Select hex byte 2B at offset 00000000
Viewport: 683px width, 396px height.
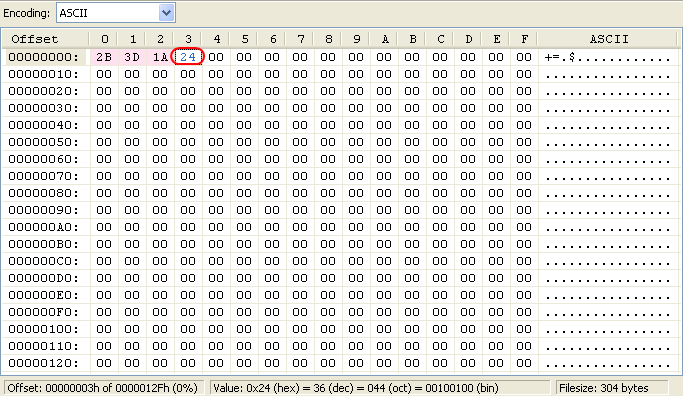coord(104,57)
